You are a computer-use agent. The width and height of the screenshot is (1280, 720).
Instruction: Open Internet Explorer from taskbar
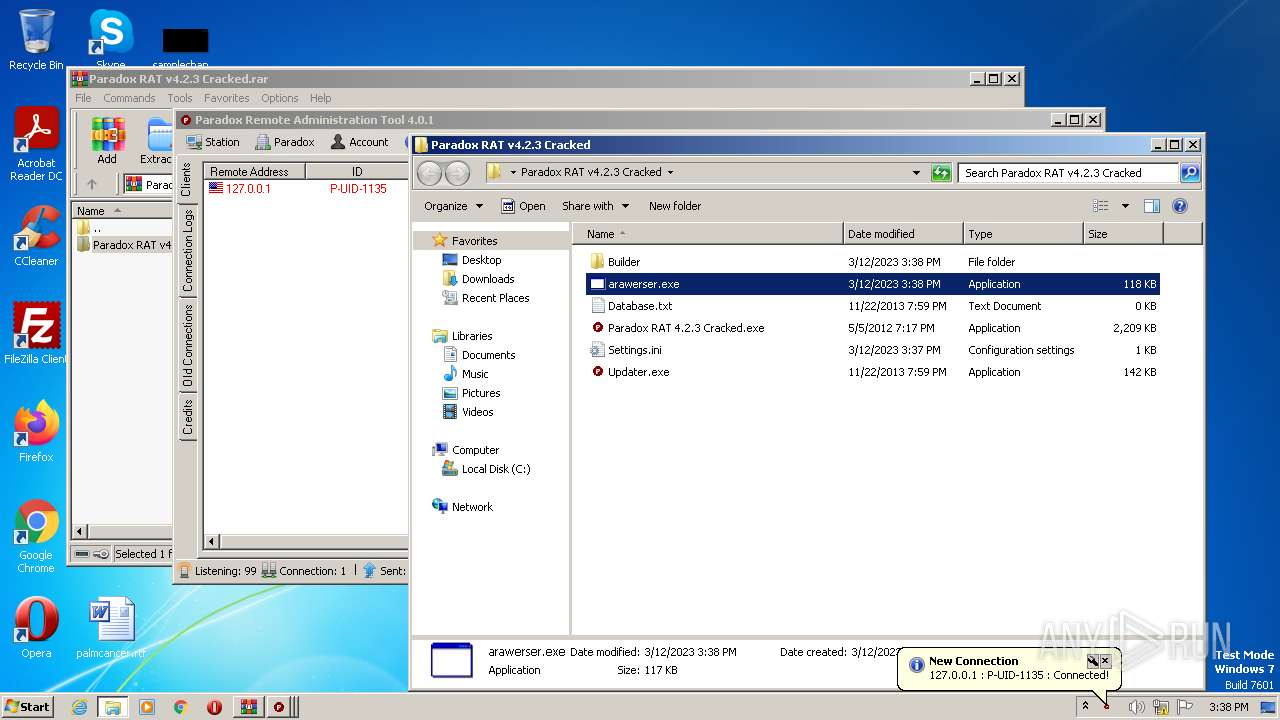tap(79, 707)
